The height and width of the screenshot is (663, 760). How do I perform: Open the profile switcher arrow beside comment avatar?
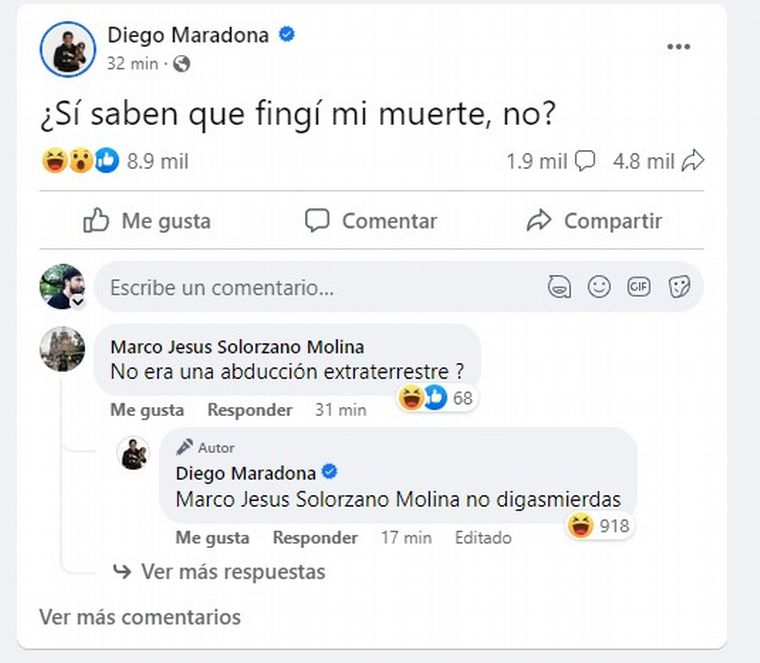[x=77, y=301]
